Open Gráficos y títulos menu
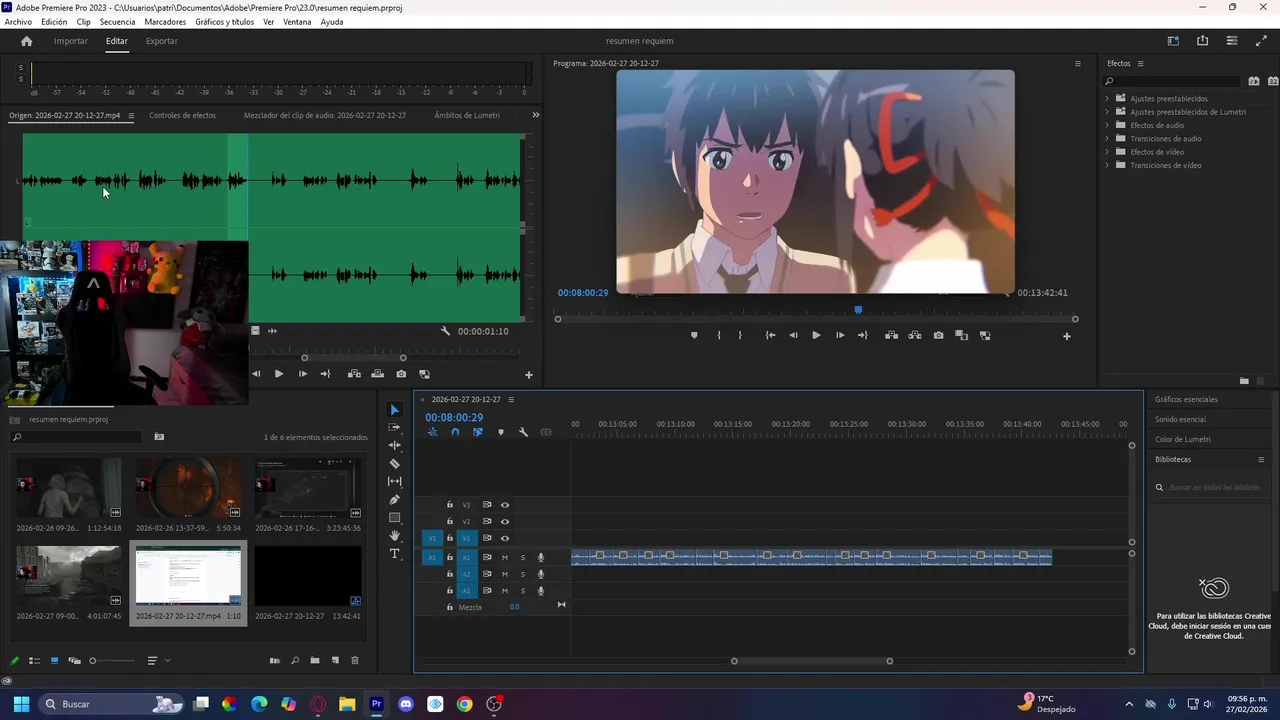 (x=224, y=22)
